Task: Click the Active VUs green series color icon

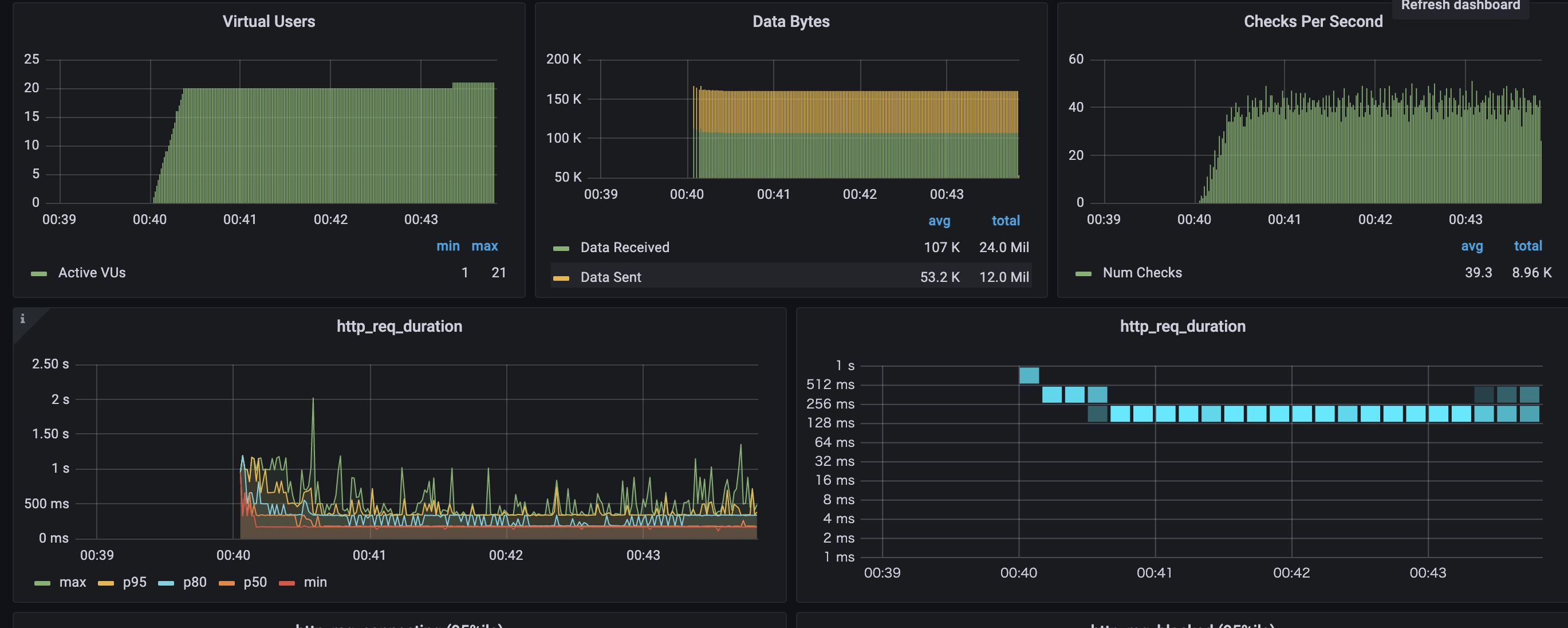Action: coord(39,273)
